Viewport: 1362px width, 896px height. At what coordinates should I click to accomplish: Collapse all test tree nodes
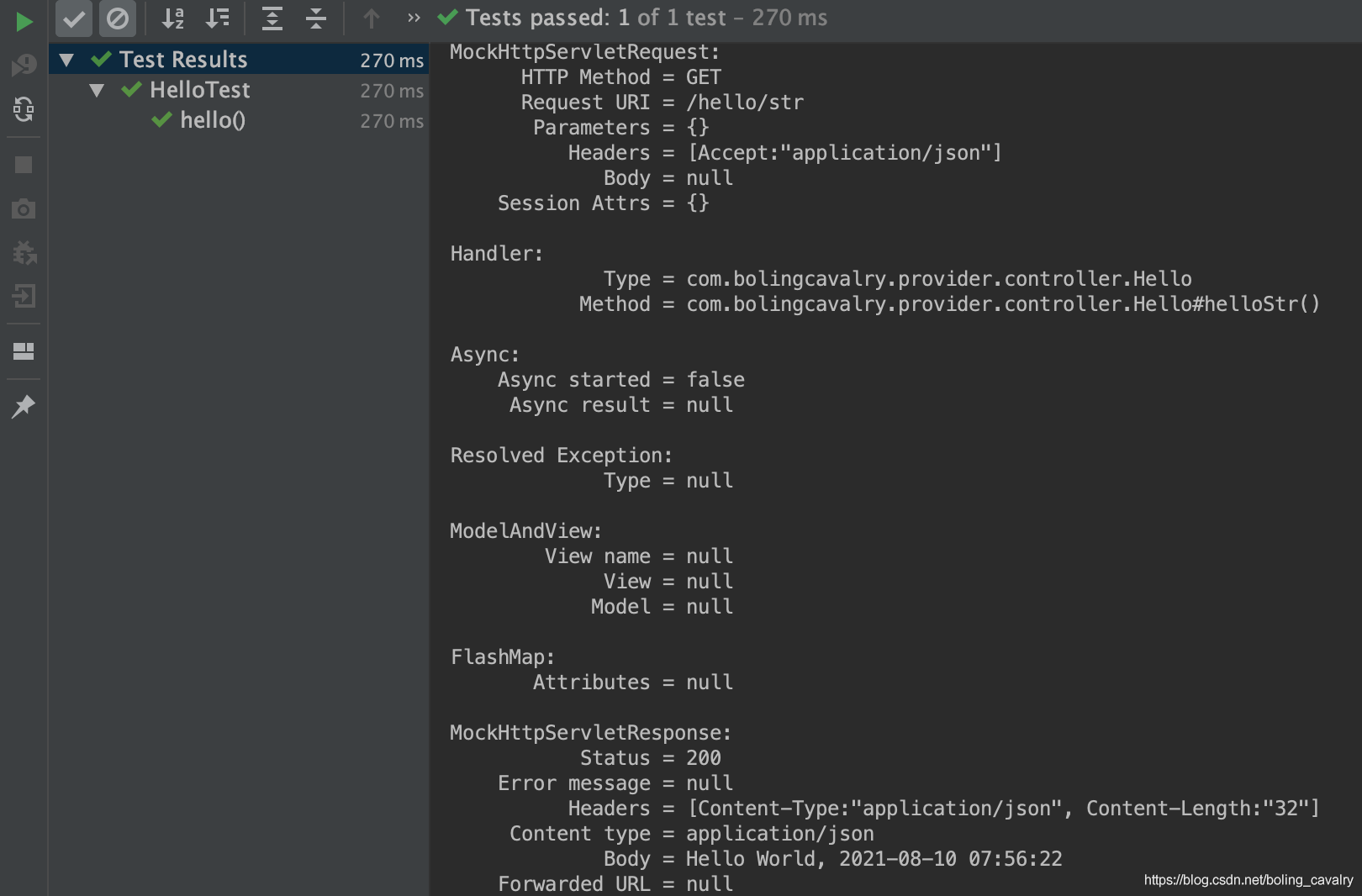pyautogui.click(x=316, y=18)
